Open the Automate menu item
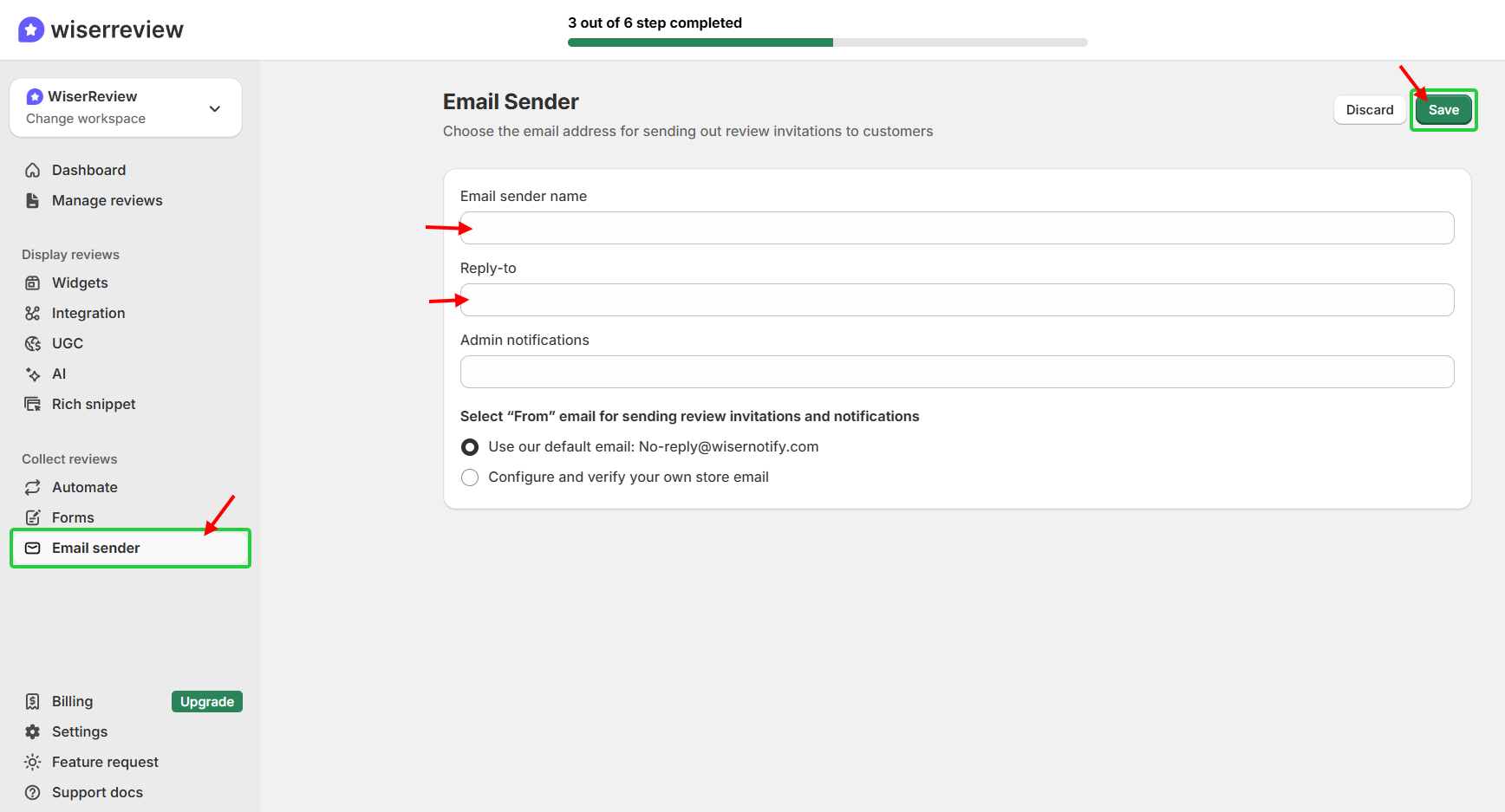The image size is (1505, 812). coord(84,487)
